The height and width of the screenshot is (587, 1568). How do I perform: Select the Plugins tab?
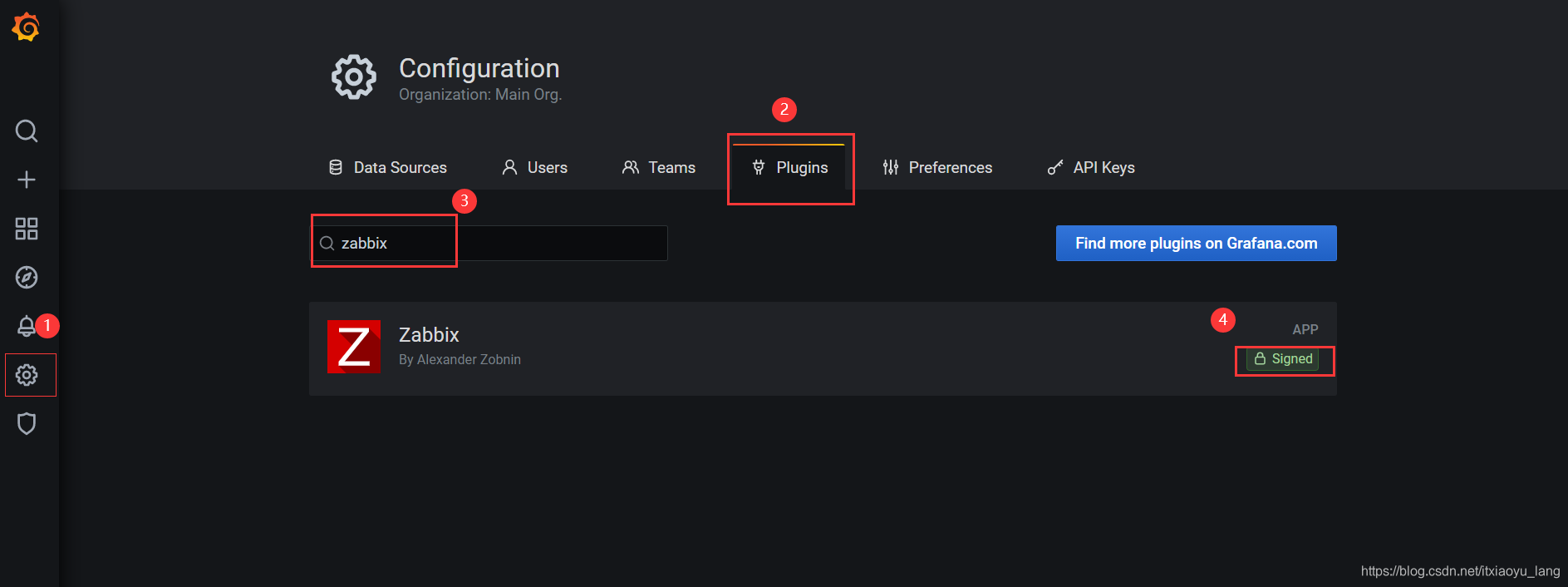click(x=789, y=167)
